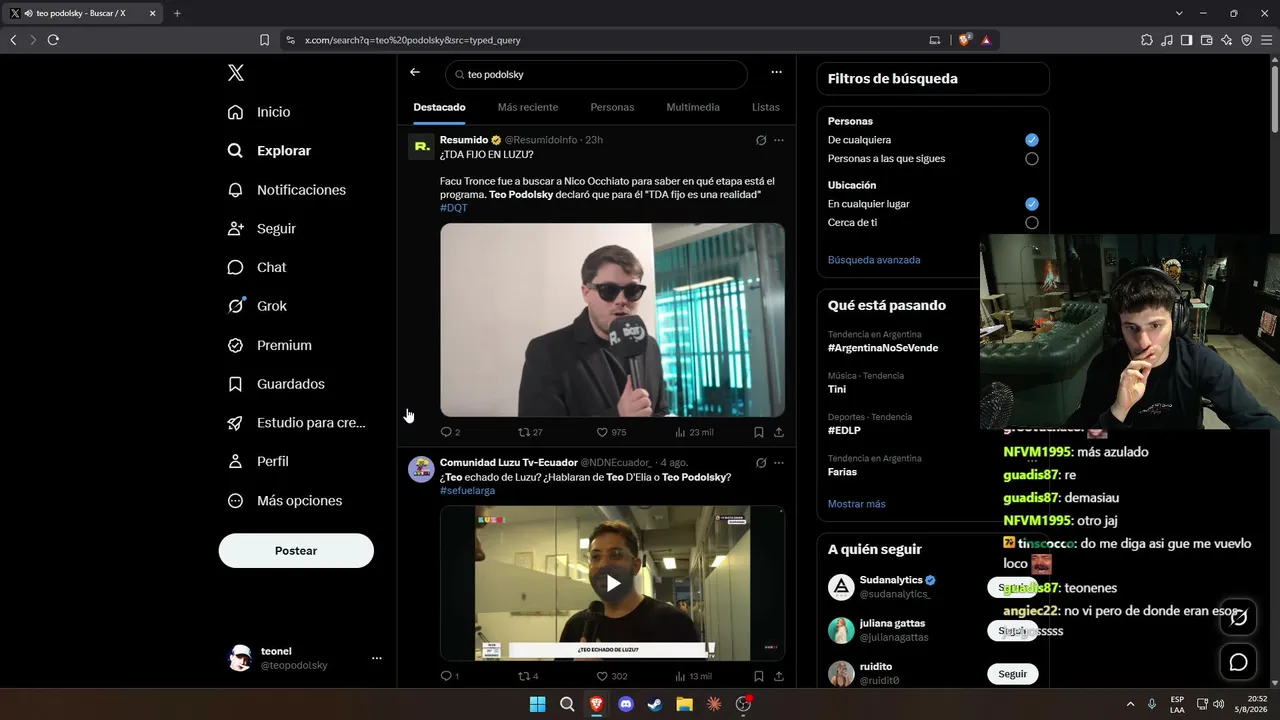Bookmark this page in the browser

click(264, 40)
